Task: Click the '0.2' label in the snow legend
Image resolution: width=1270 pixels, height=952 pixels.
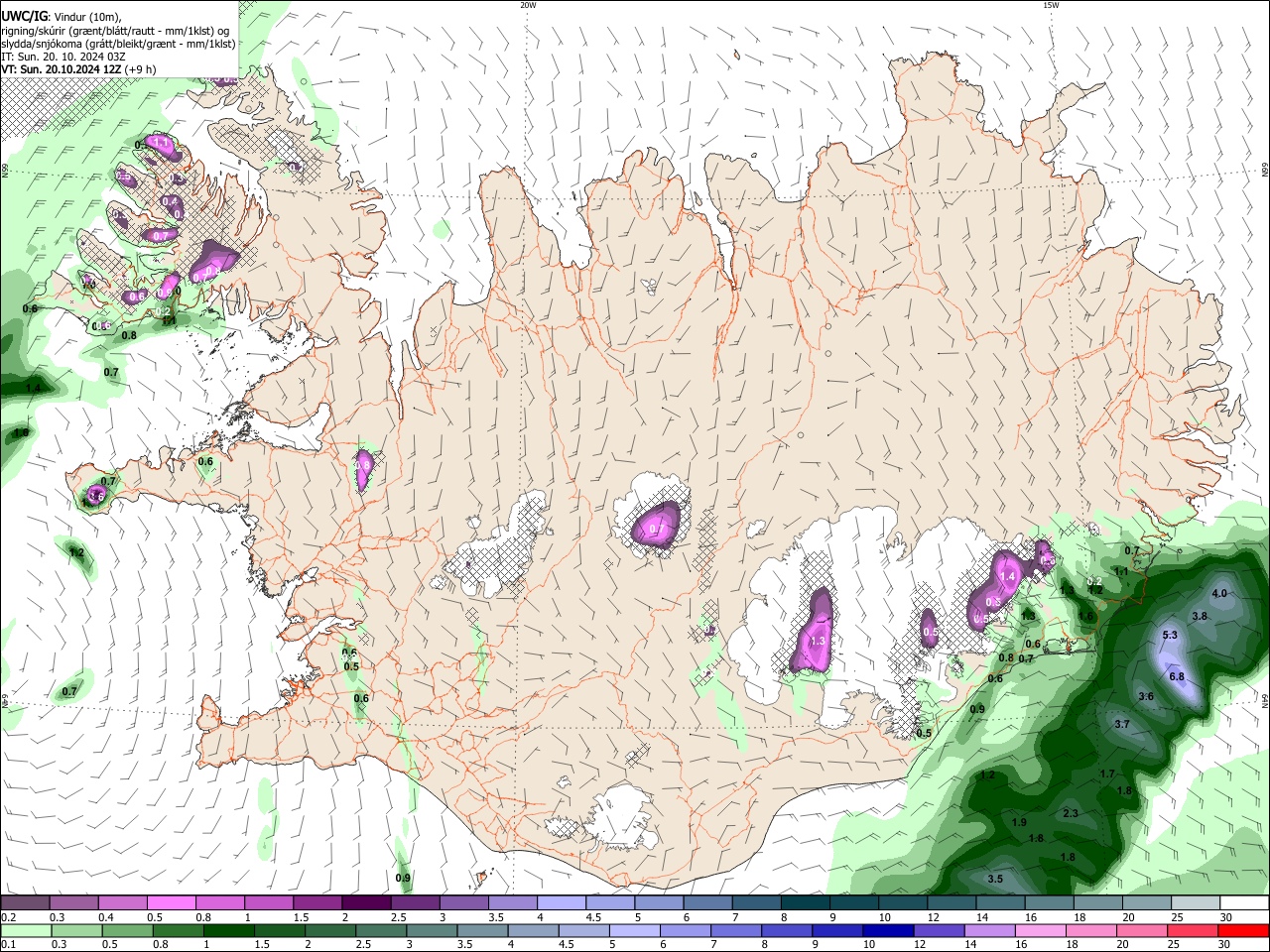Action: (8, 917)
